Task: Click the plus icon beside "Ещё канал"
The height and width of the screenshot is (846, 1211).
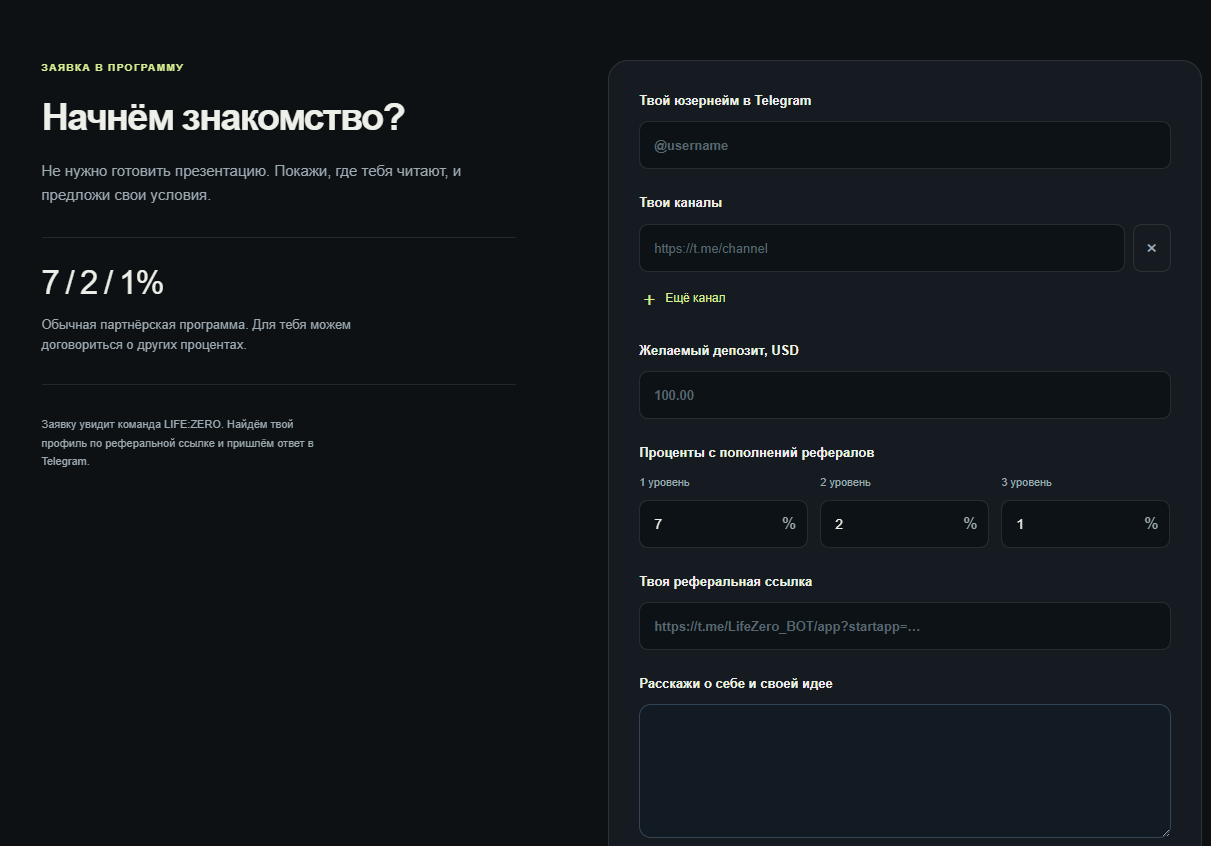Action: pos(649,299)
